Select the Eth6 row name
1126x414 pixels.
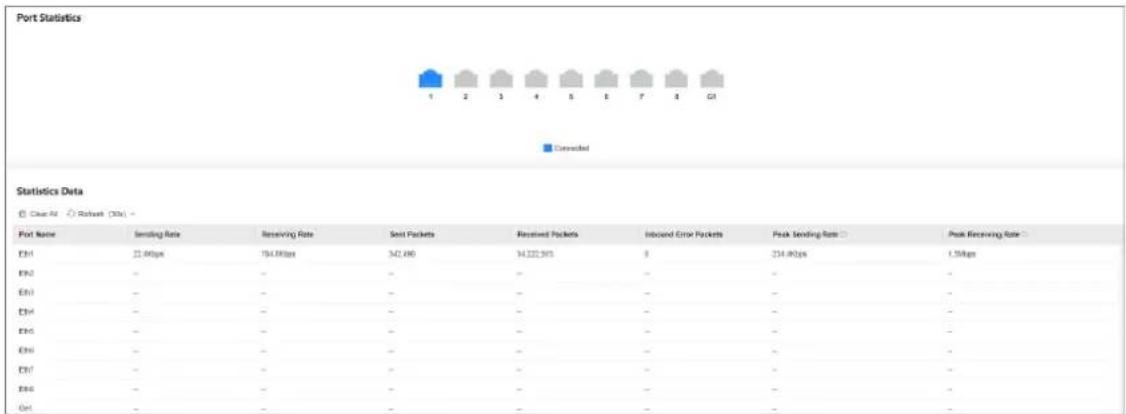coord(26,350)
